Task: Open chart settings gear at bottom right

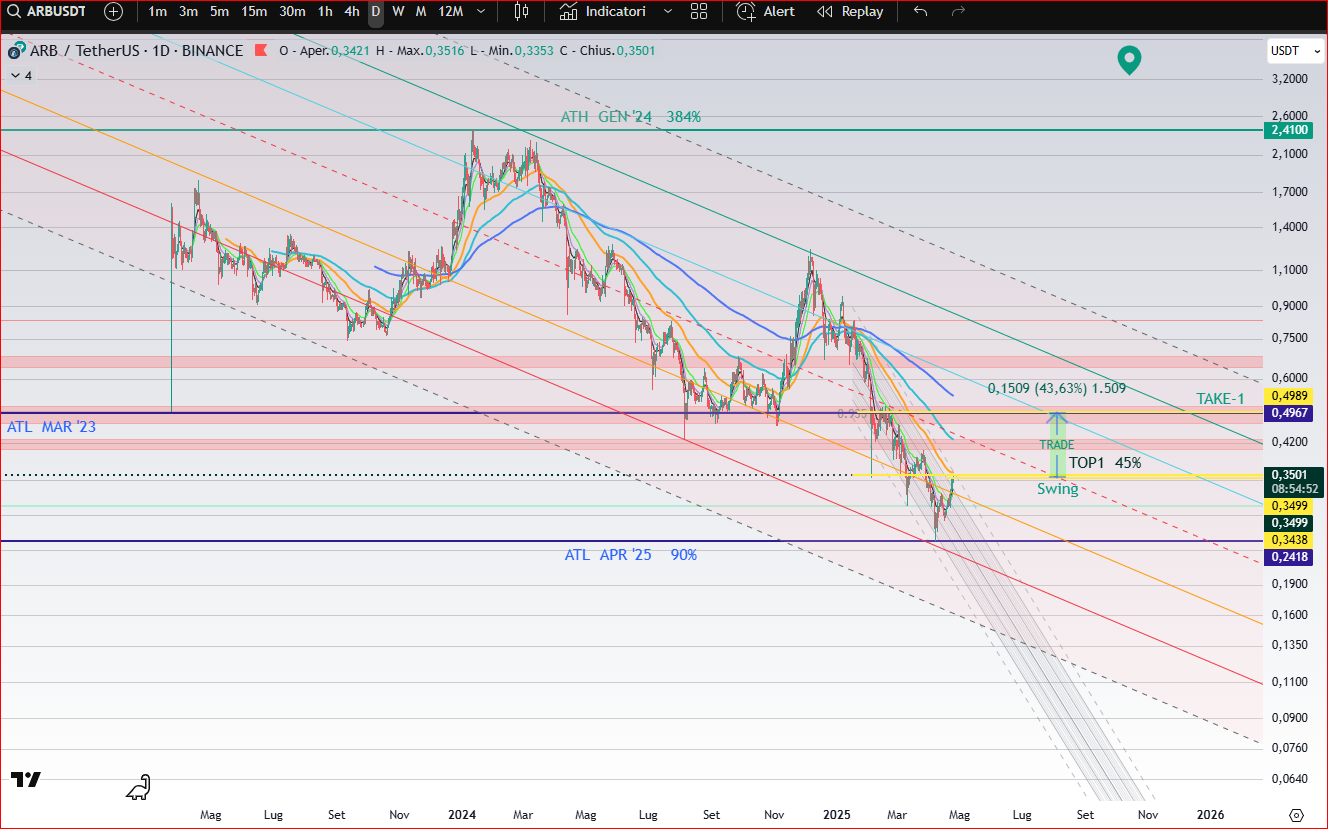Action: click(1296, 815)
